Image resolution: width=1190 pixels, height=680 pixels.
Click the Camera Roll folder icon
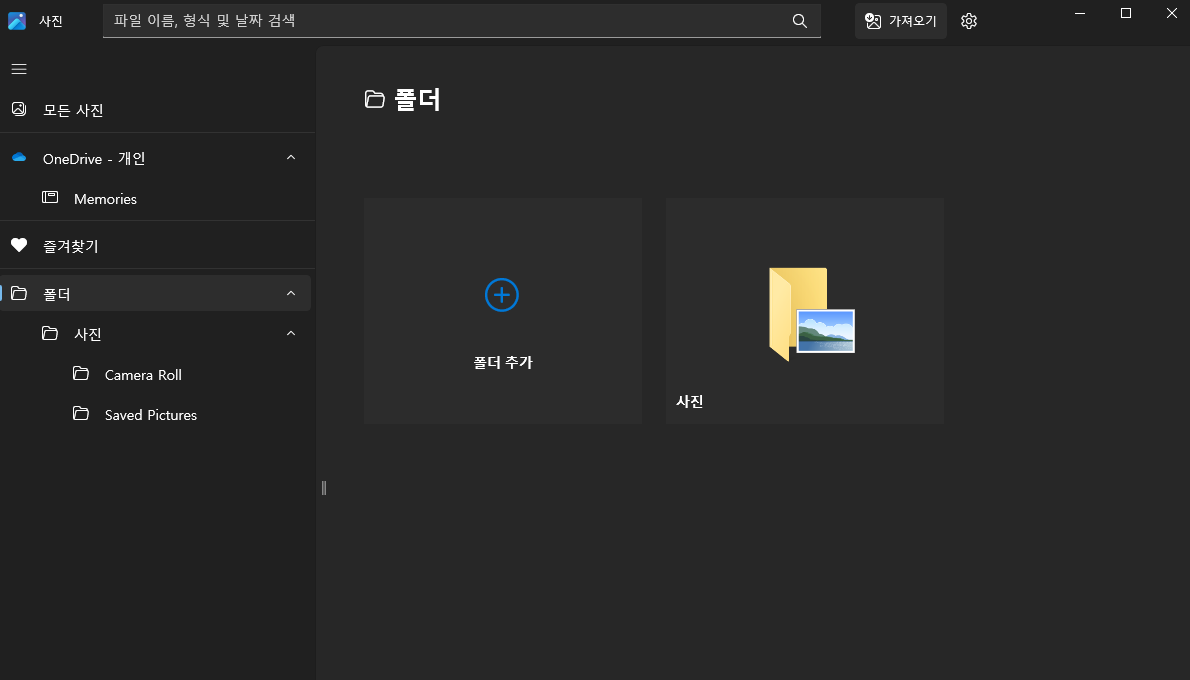(x=81, y=373)
